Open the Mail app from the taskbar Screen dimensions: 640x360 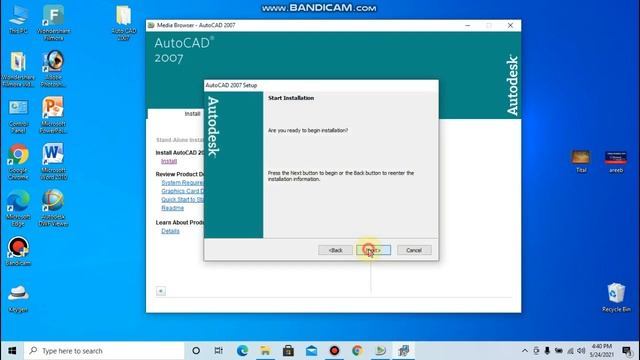(x=311, y=351)
